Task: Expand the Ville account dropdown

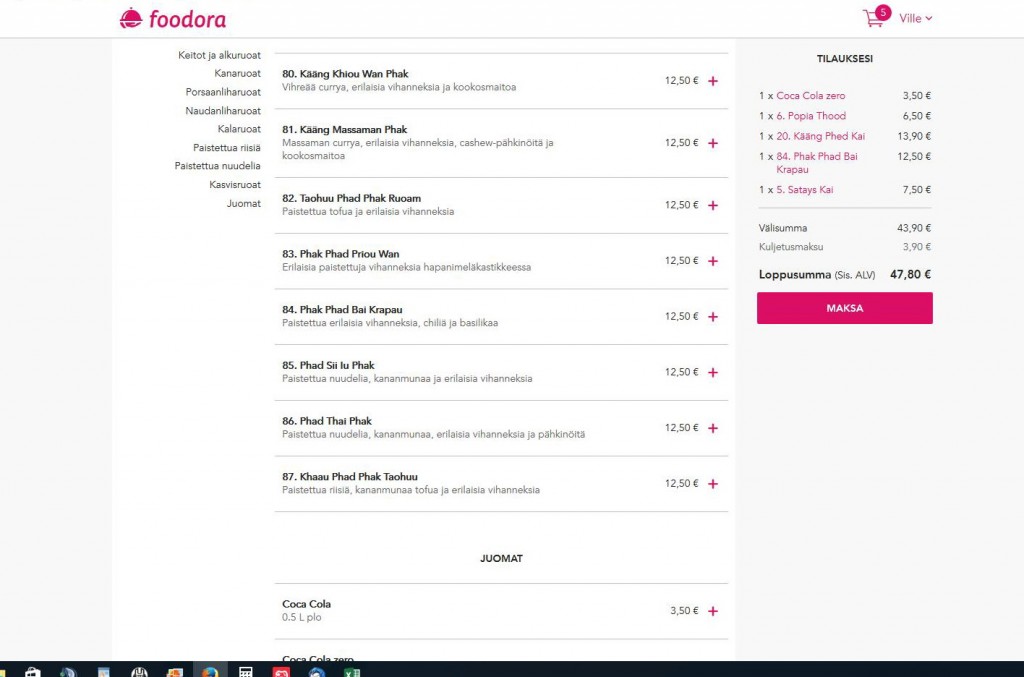Action: (x=915, y=18)
